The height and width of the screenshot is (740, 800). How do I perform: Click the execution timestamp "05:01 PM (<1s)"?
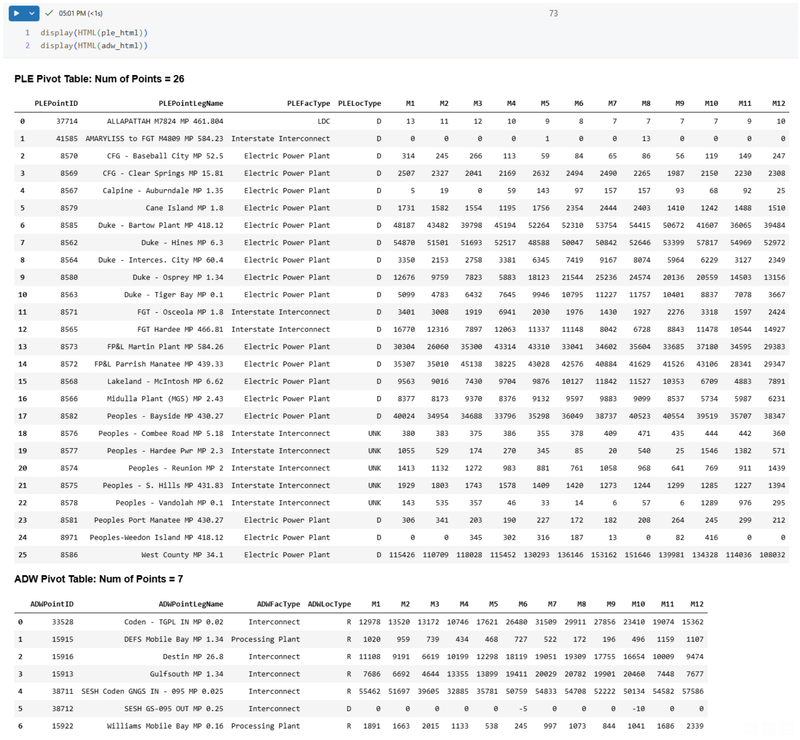pyautogui.click(x=78, y=15)
